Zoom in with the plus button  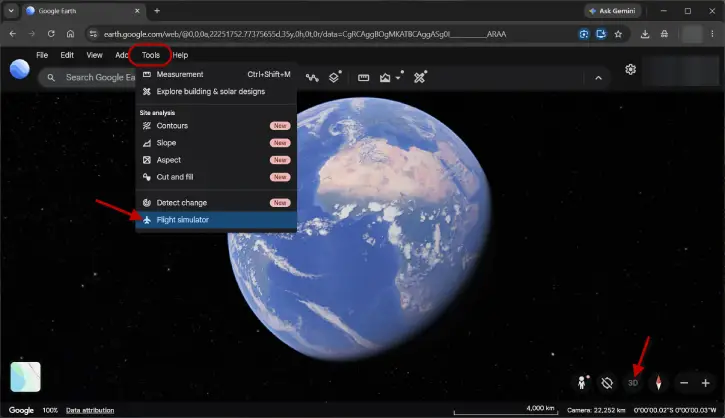coord(706,383)
